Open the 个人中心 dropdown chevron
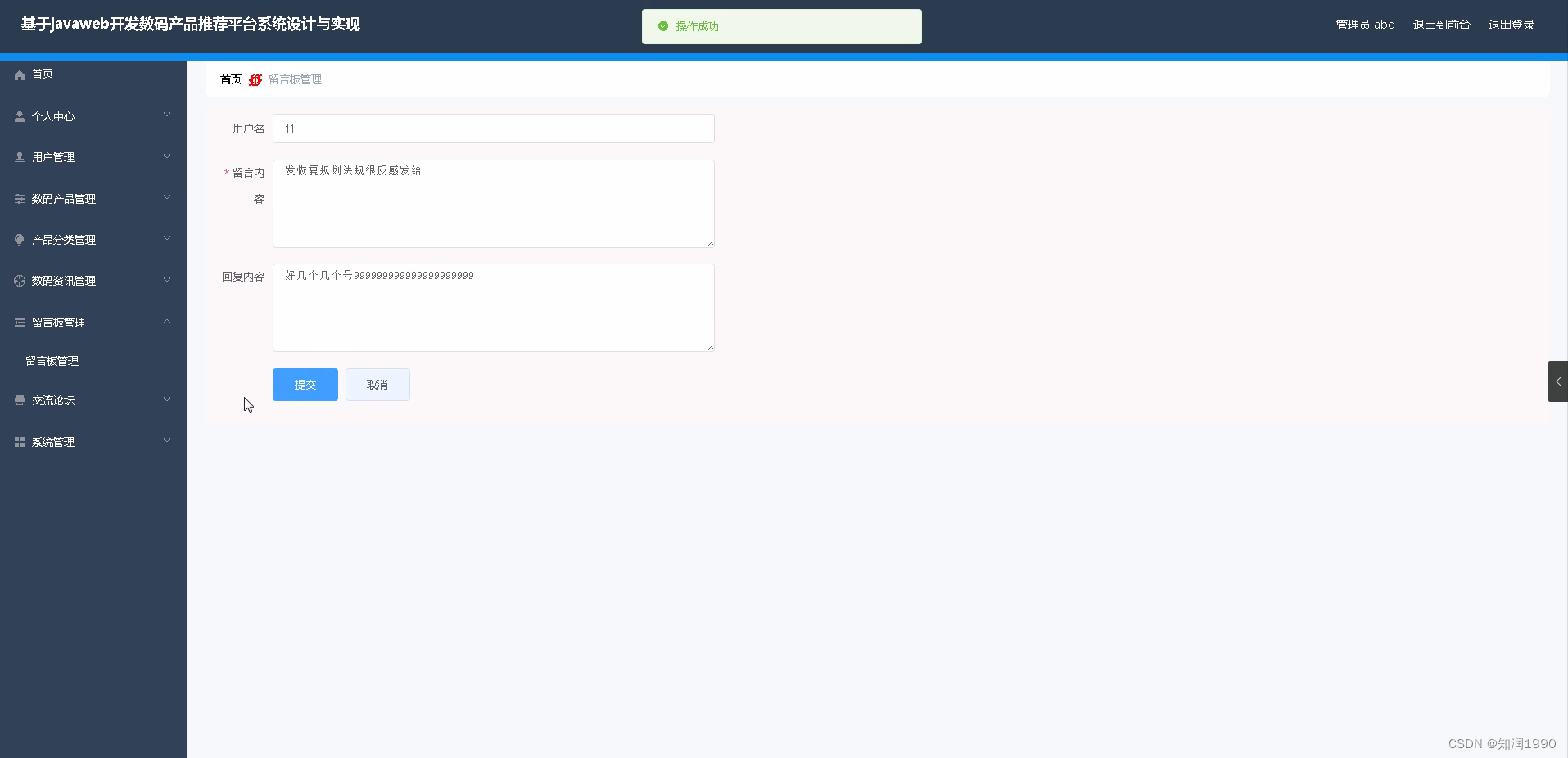The width and height of the screenshot is (1568, 758). tap(167, 115)
